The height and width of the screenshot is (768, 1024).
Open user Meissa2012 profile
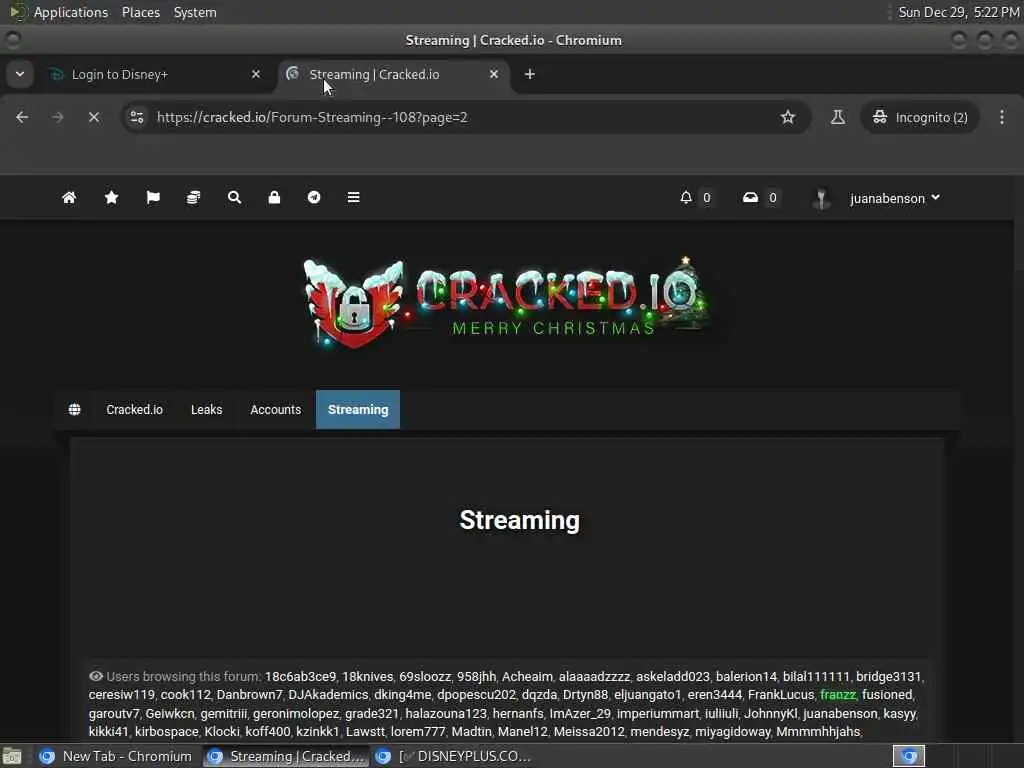click(x=589, y=732)
